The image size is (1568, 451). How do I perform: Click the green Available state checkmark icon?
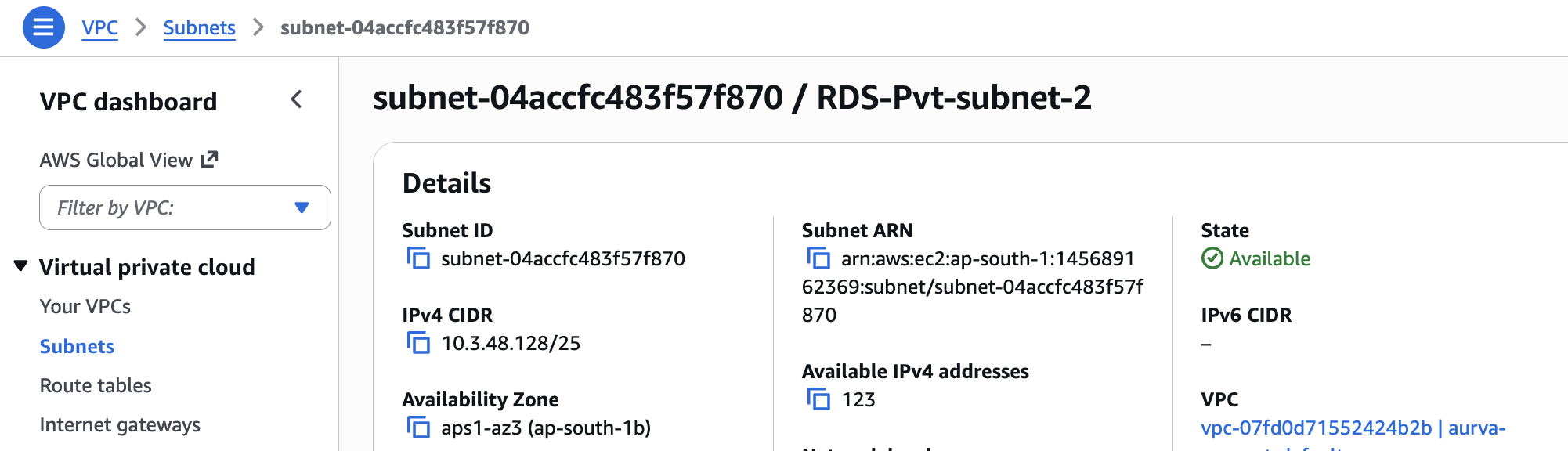pos(1212,258)
